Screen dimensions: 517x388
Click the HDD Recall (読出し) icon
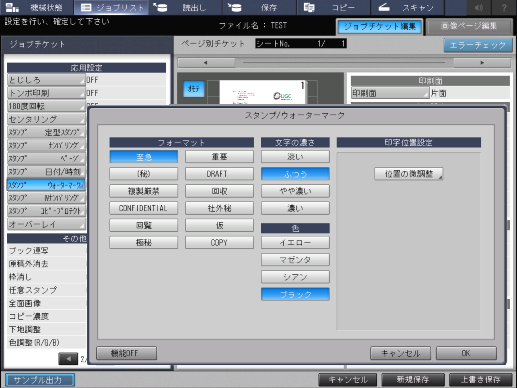click(160, 7)
